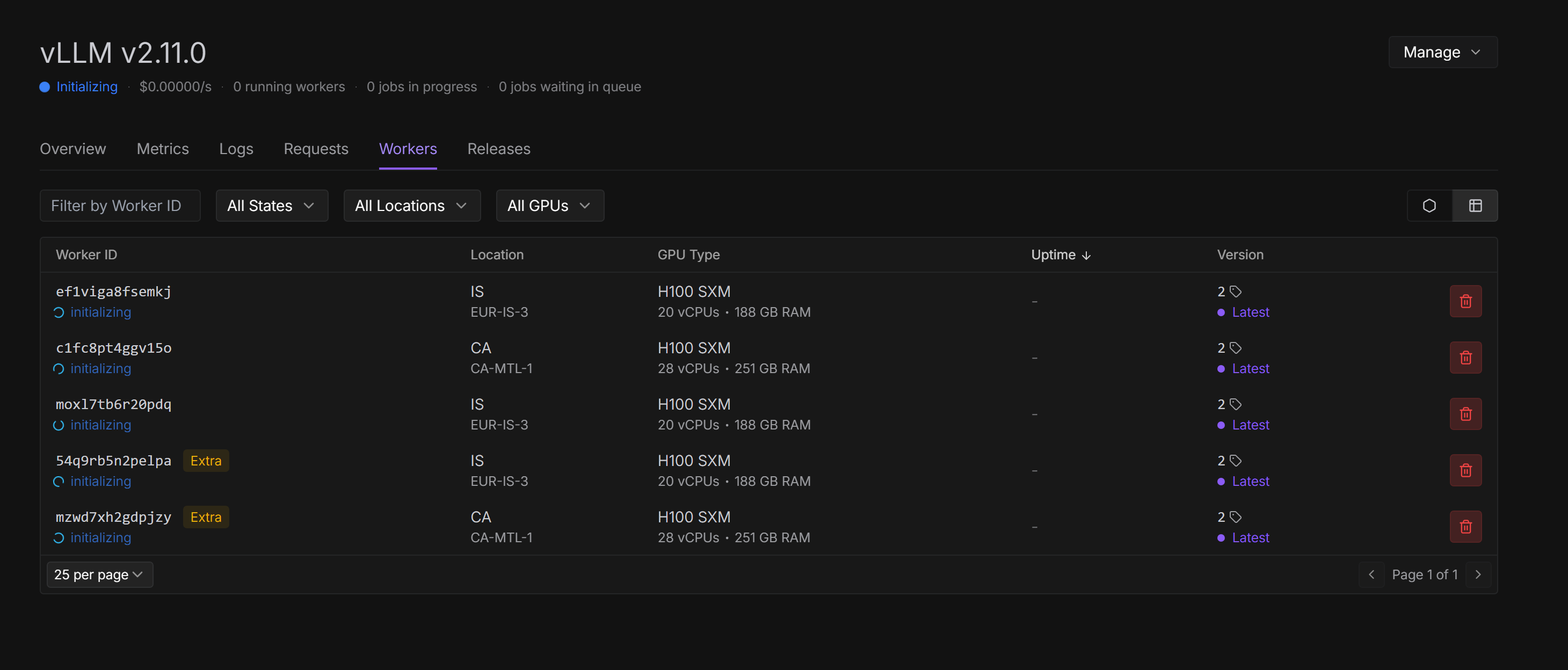
Task: Open the Manage dropdown menu
Action: (1442, 52)
